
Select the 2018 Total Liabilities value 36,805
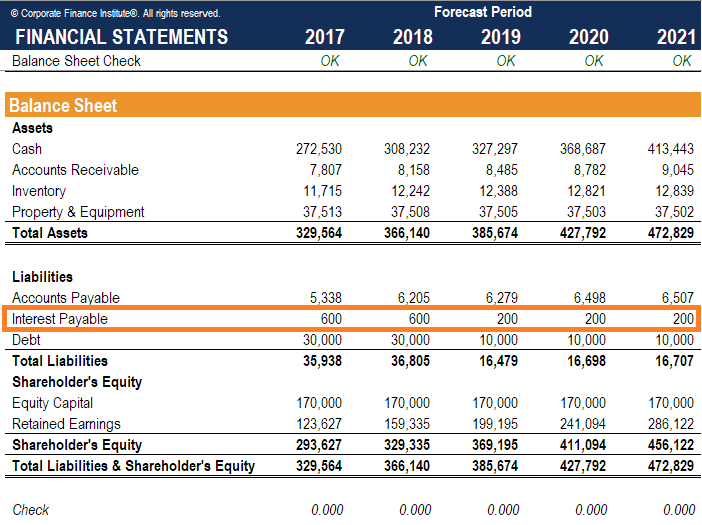click(x=410, y=361)
